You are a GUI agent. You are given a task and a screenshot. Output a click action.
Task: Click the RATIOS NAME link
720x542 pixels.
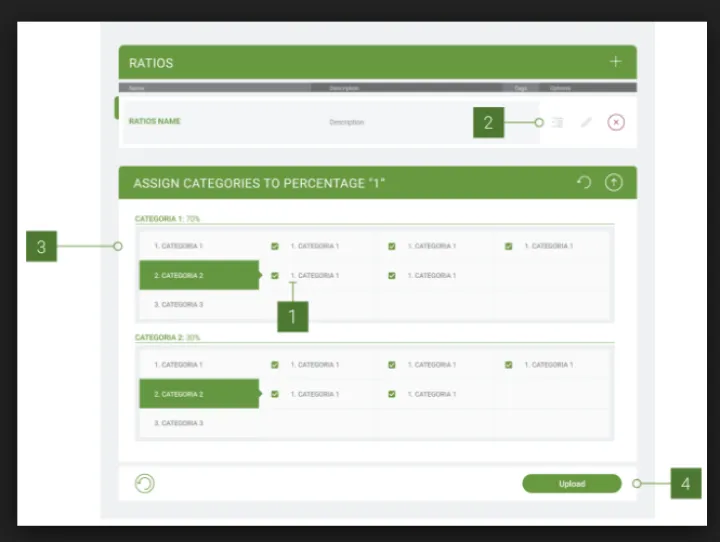coord(155,122)
